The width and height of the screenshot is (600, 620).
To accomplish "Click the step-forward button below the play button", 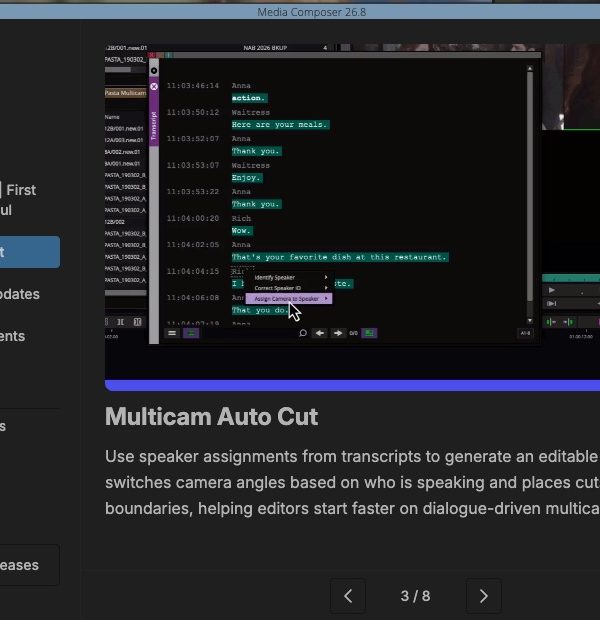I will coord(551,303).
